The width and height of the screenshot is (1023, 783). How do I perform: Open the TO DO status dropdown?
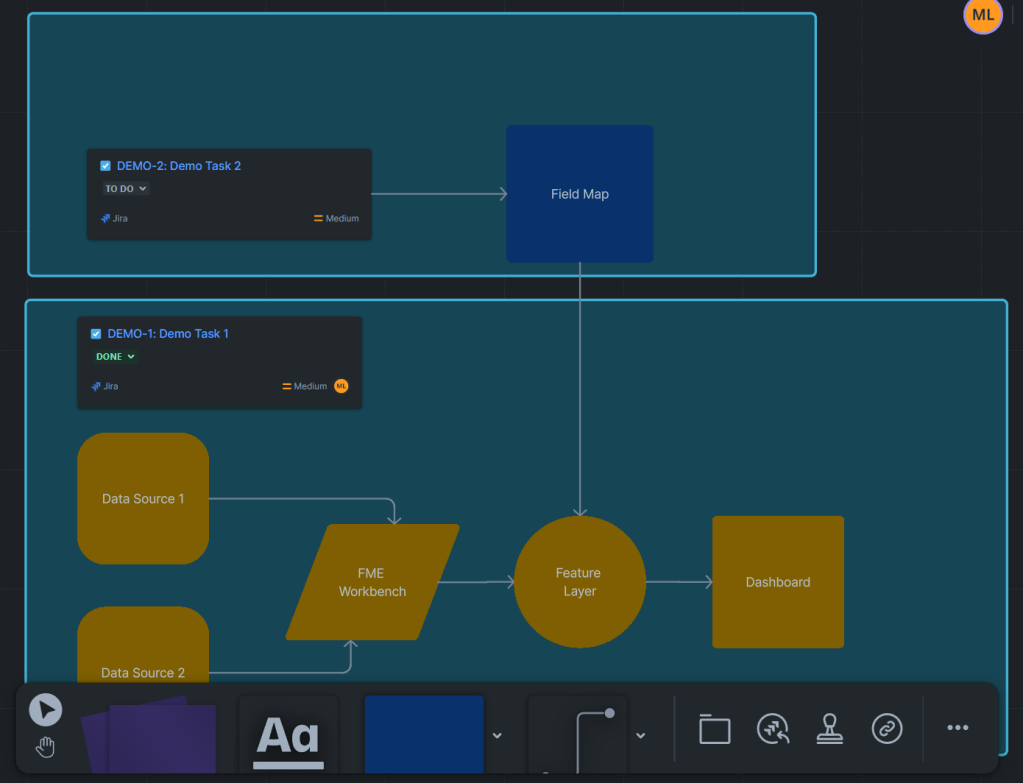[x=126, y=189]
